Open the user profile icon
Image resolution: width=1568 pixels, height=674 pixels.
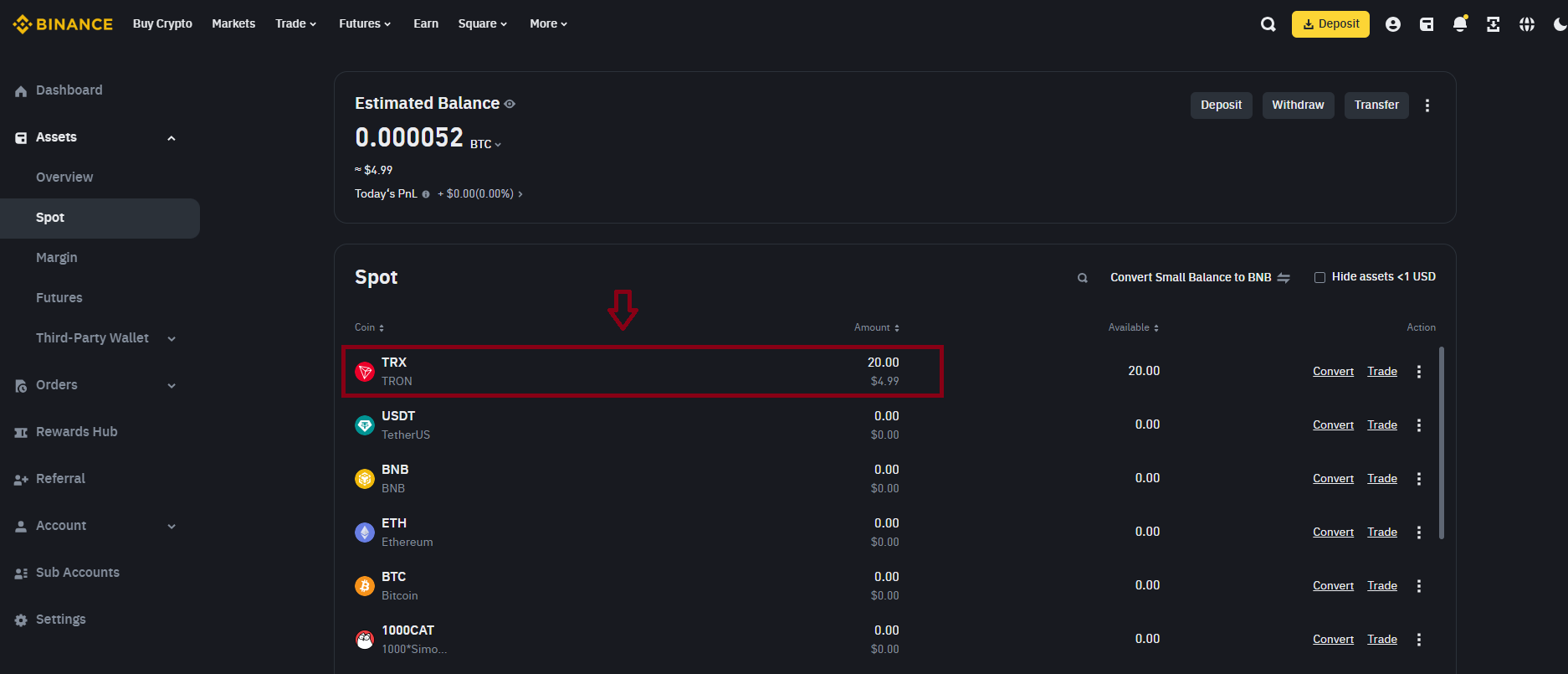(1393, 24)
